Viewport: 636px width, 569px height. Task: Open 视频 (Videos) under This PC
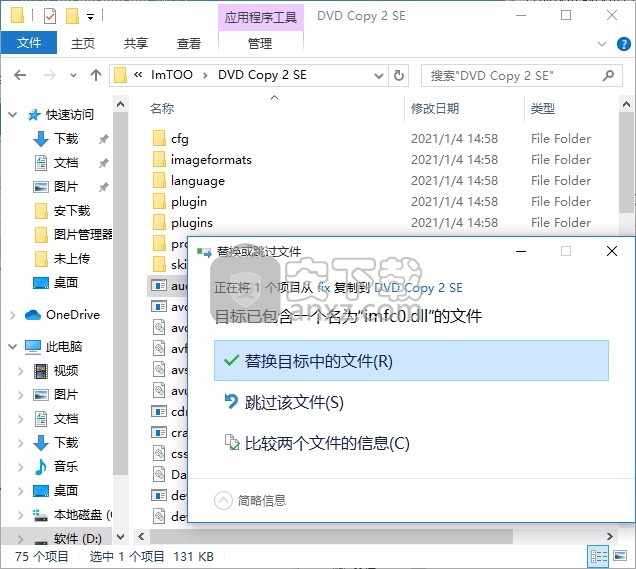(66, 370)
